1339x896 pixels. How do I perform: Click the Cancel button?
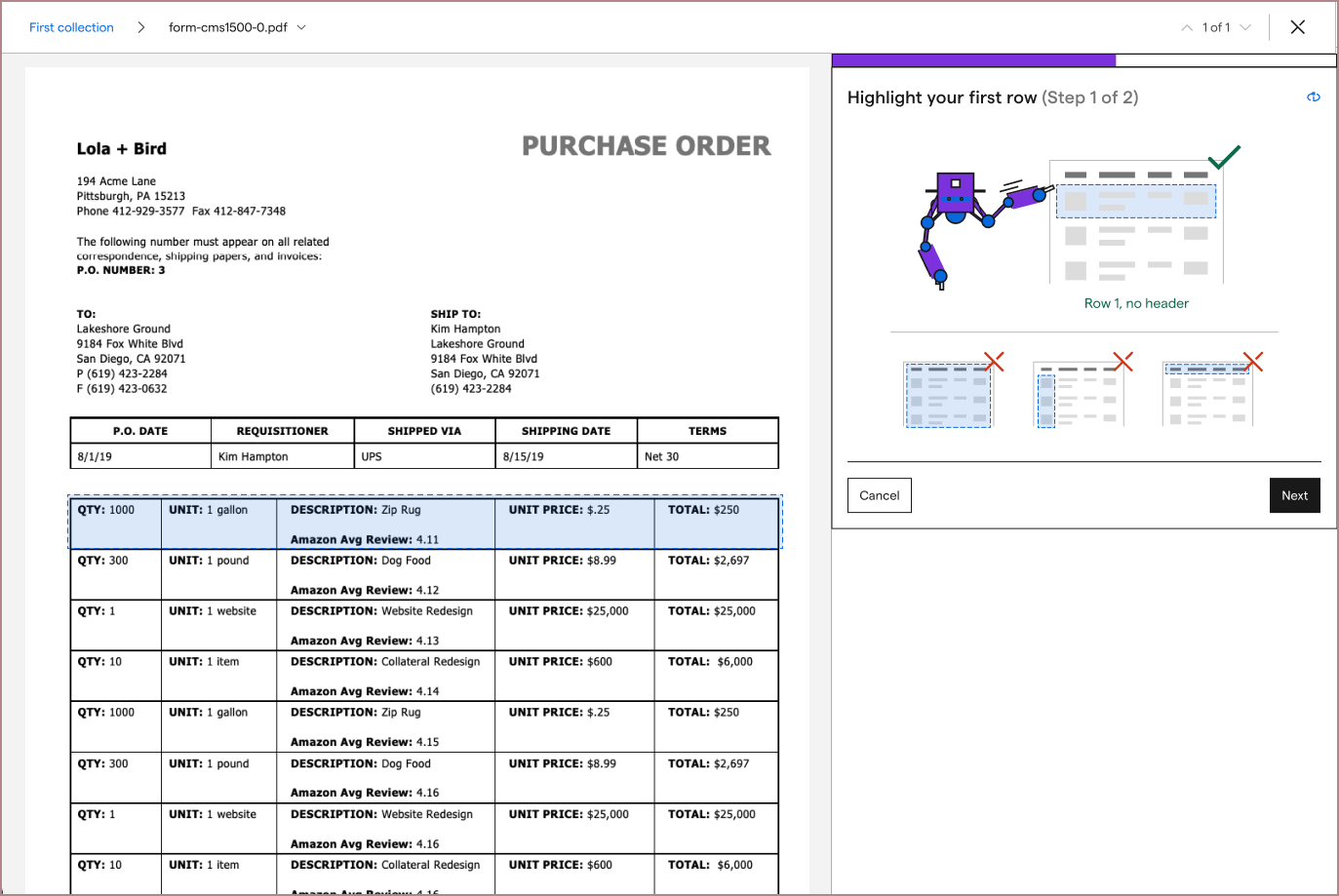point(879,495)
